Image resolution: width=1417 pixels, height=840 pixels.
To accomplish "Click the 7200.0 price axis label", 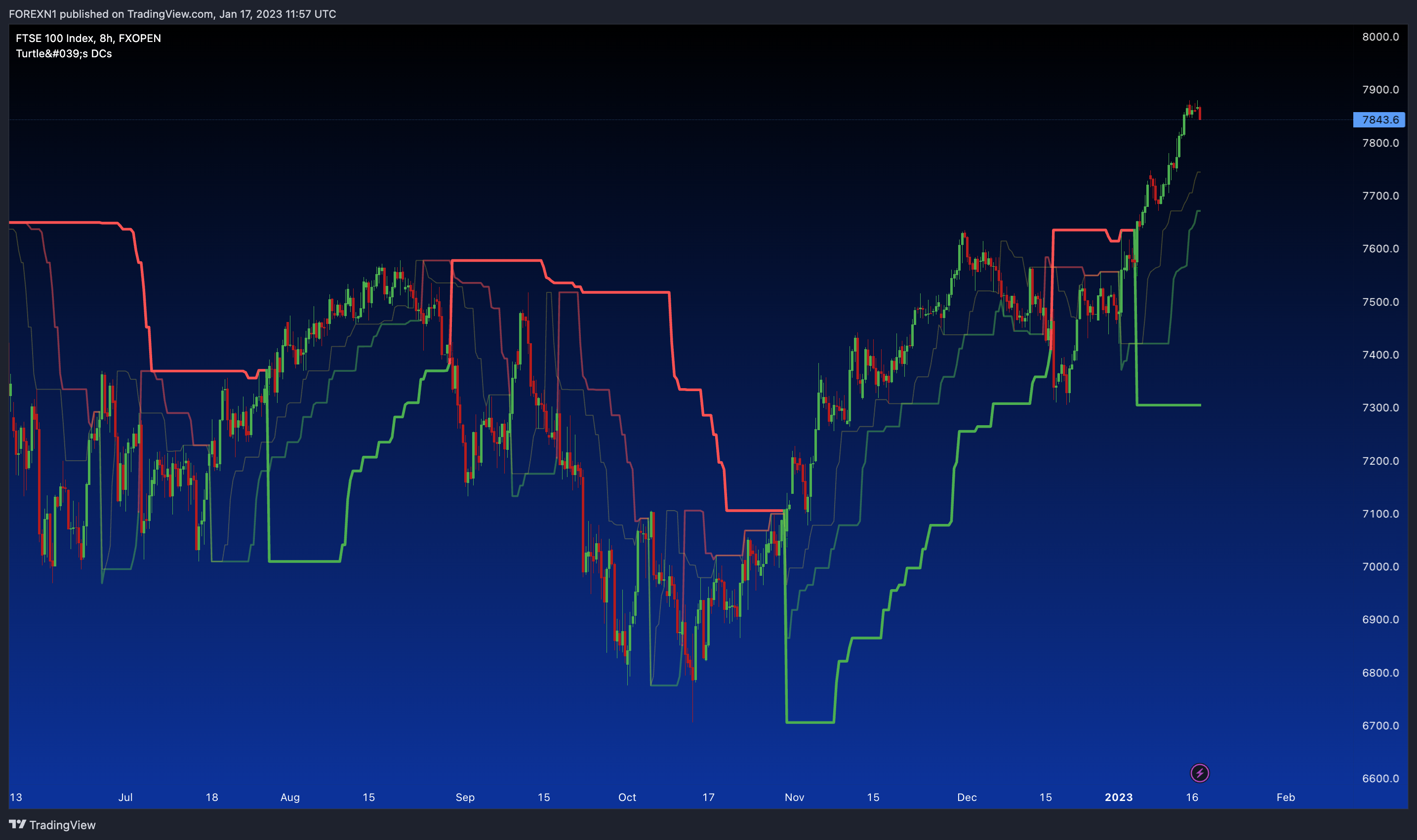I will [1380, 461].
